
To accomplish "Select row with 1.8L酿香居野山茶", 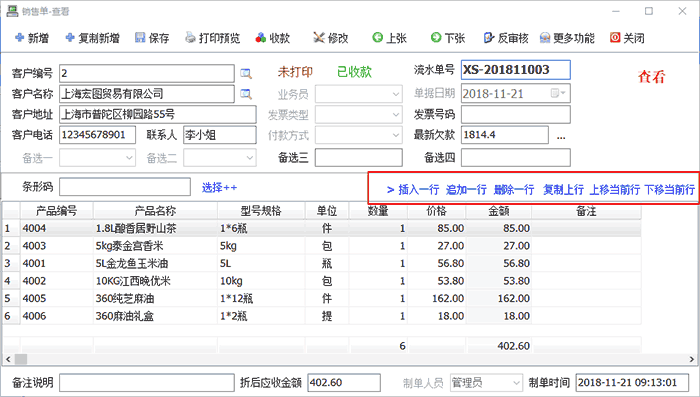I will point(322,228).
